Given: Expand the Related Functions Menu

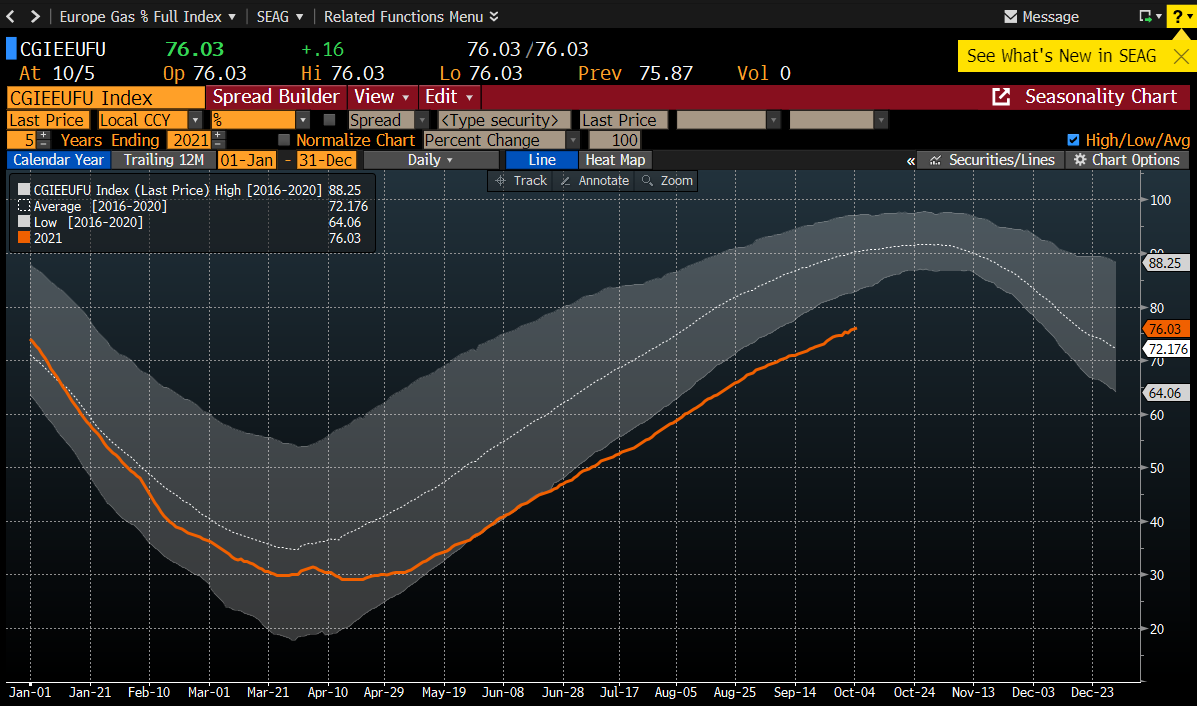Looking at the screenshot, I should (x=410, y=17).
